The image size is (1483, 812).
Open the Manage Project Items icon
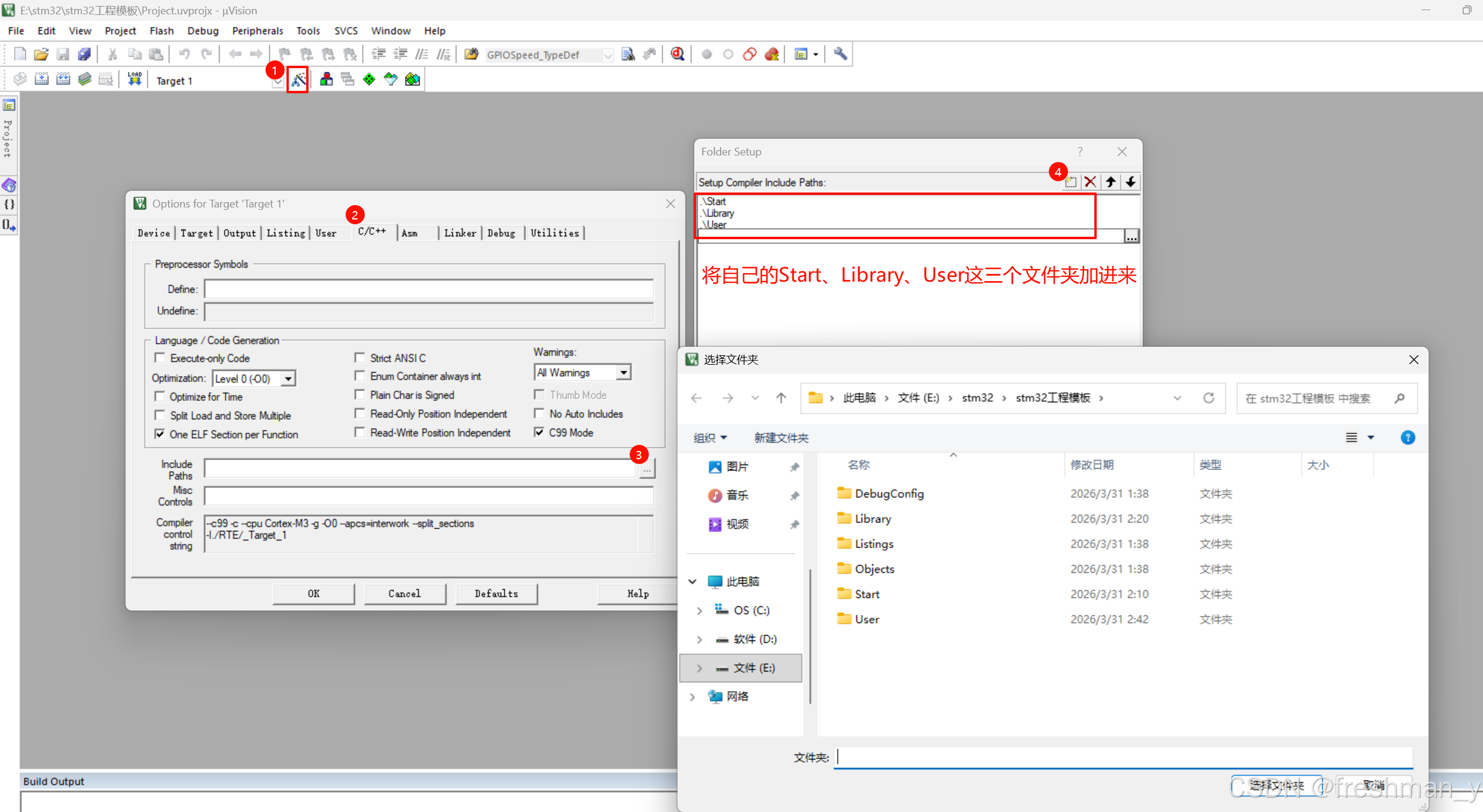click(326, 80)
